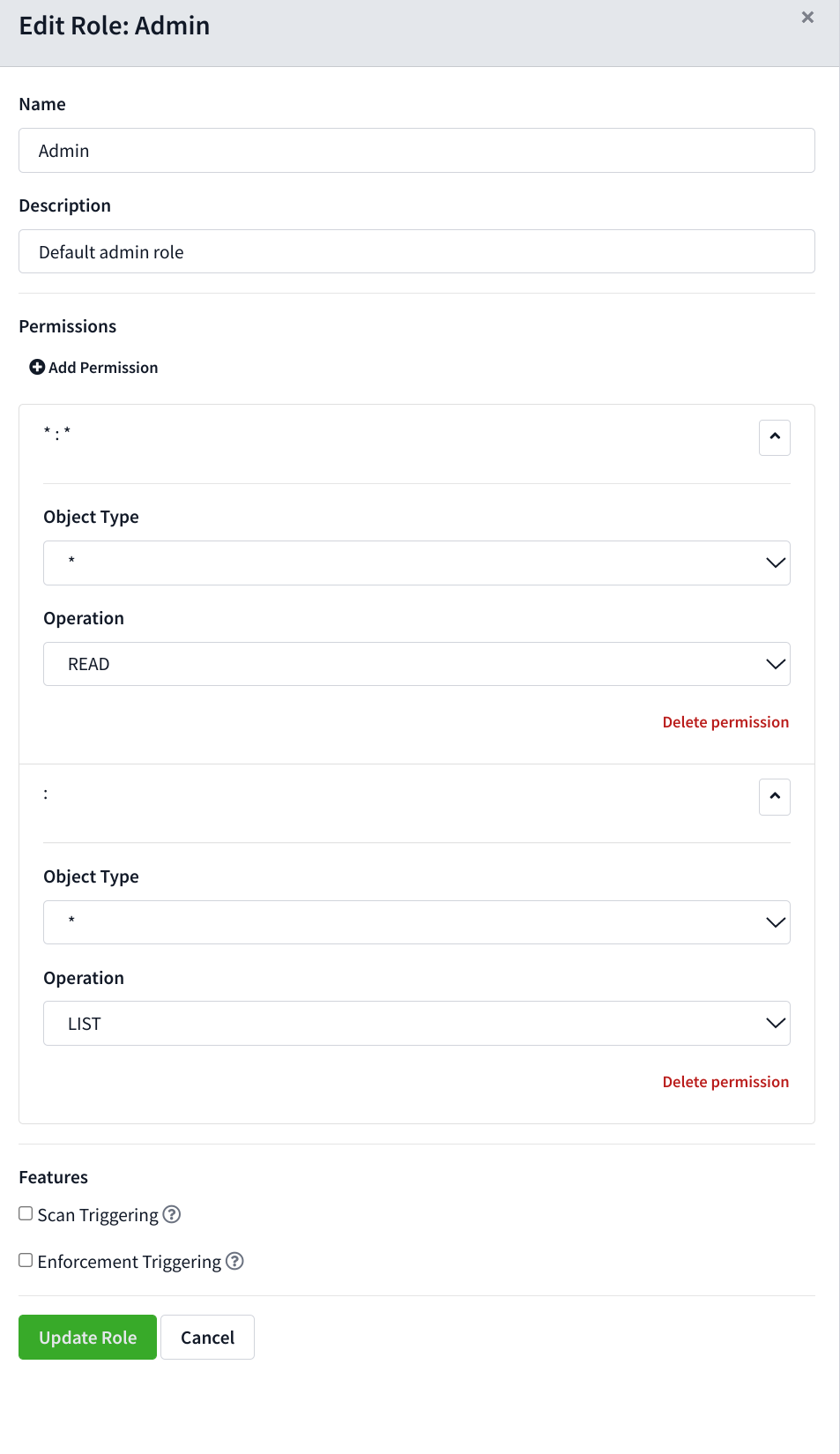Click the Update Role button
The image size is (840, 1454).
click(x=87, y=1337)
